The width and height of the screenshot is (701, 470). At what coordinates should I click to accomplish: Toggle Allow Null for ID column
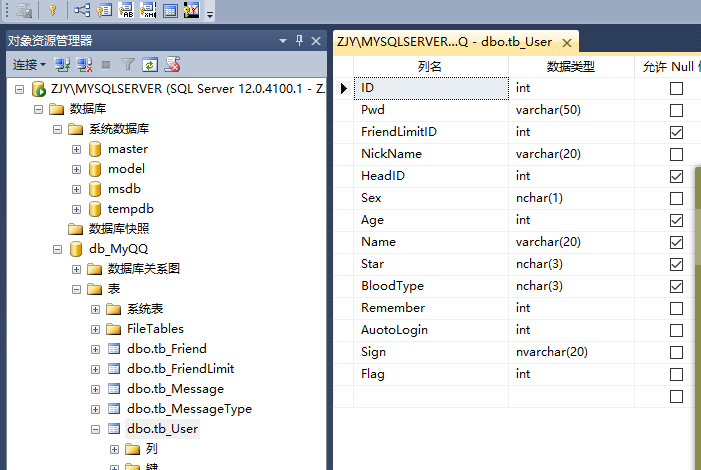tap(676, 89)
